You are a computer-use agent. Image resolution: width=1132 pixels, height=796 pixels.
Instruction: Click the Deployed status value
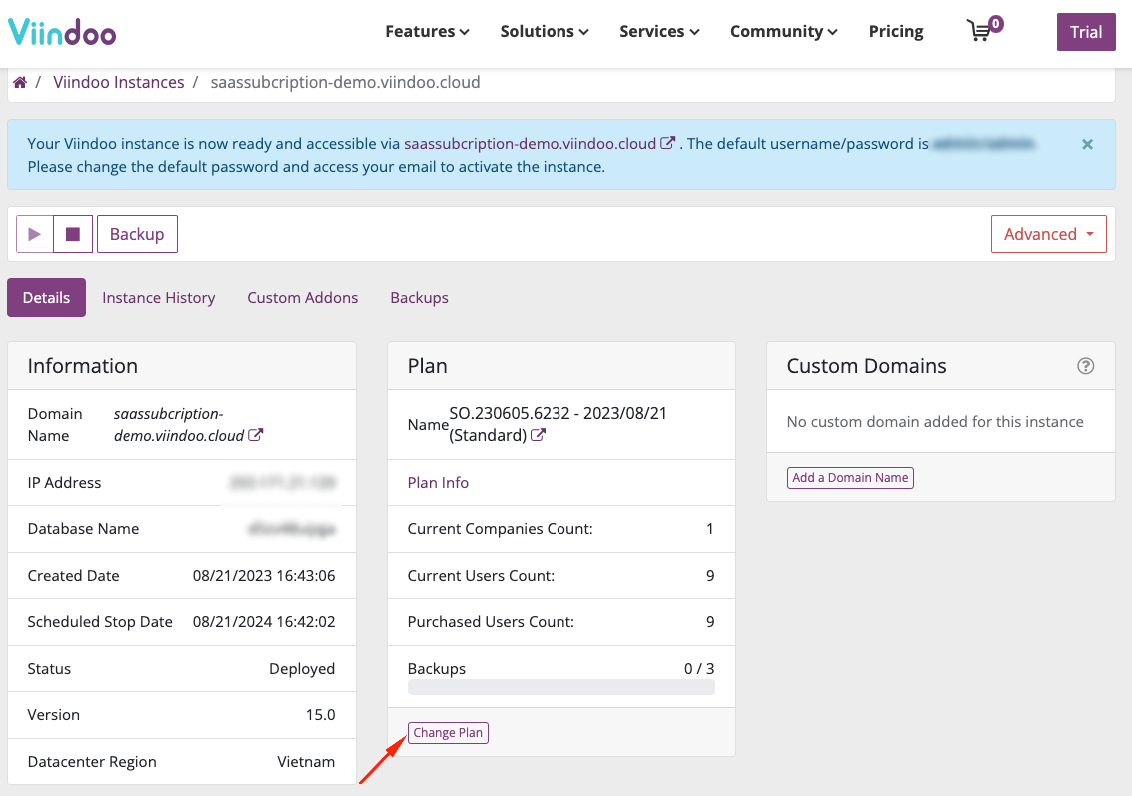point(302,669)
